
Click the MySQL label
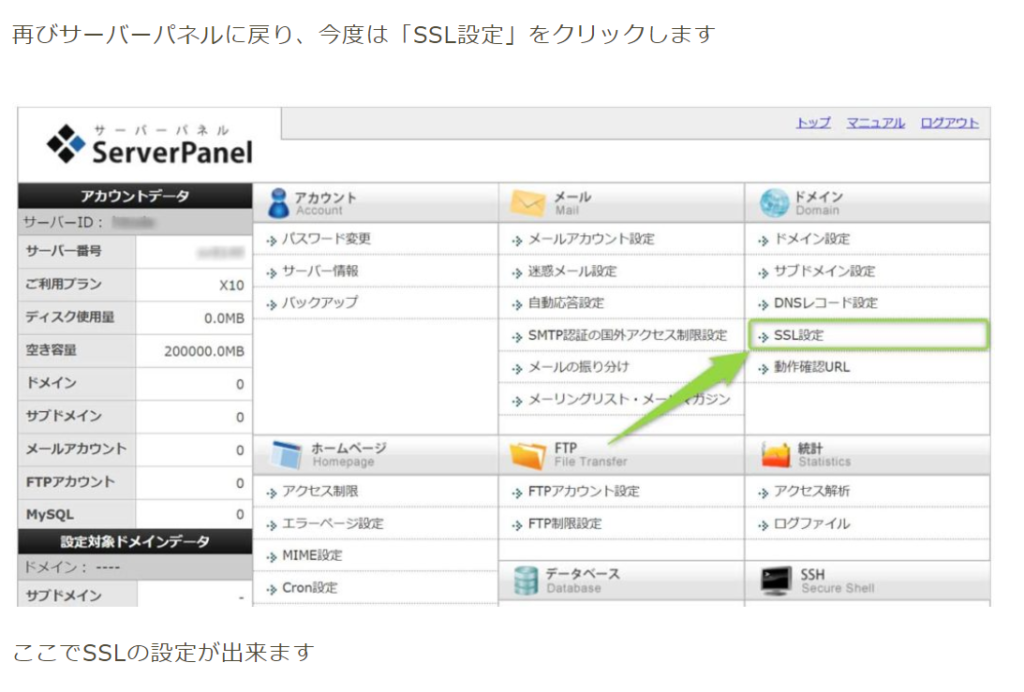tap(50, 514)
